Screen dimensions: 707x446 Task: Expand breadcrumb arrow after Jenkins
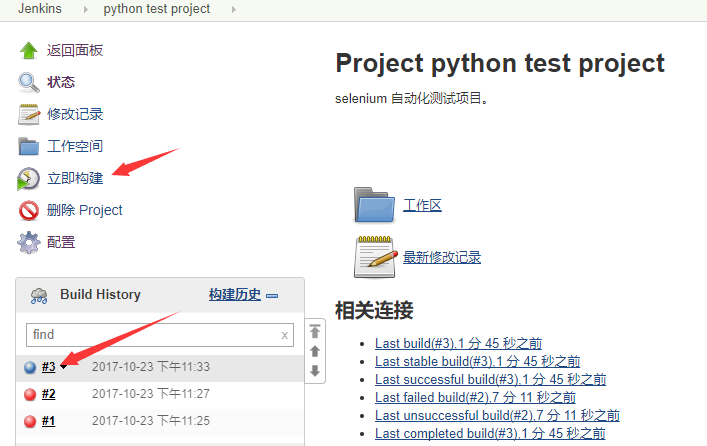point(86,9)
